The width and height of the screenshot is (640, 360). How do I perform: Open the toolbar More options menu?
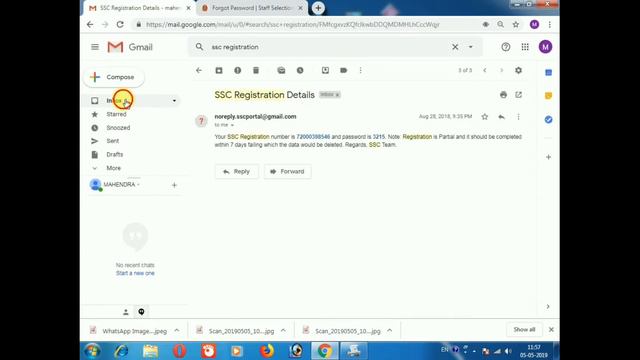tap(360, 70)
